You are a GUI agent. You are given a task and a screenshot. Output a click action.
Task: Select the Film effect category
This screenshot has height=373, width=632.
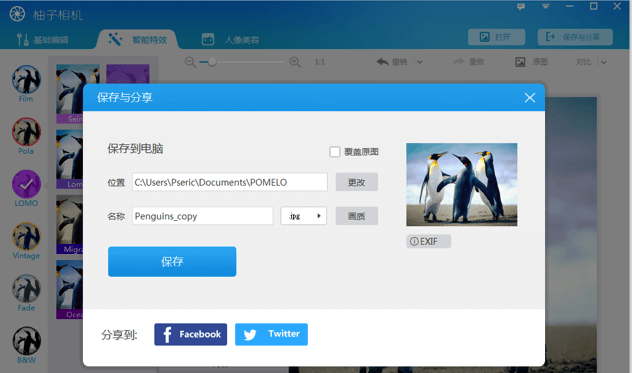point(26,84)
